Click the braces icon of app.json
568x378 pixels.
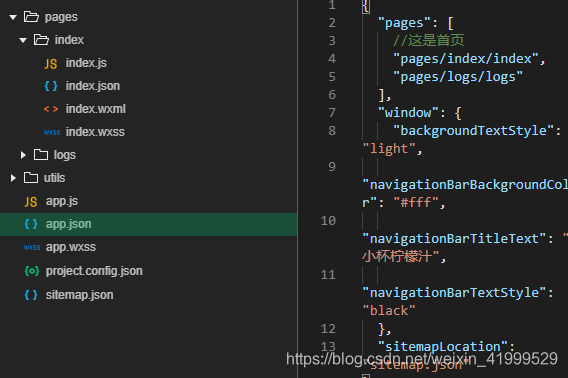click(31, 224)
